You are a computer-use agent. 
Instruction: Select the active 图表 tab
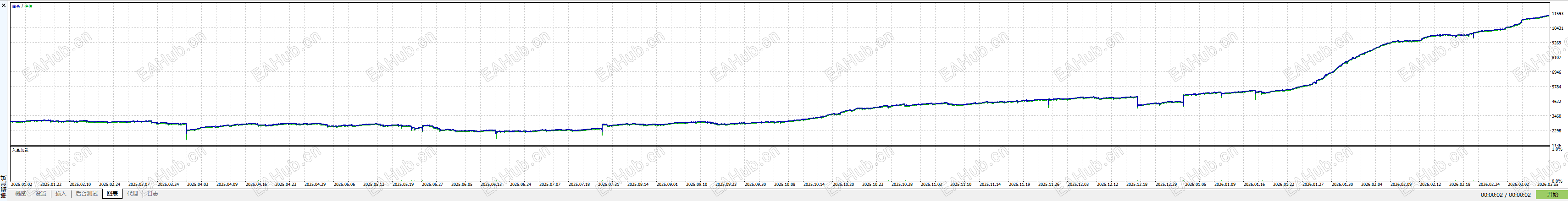pos(113,194)
